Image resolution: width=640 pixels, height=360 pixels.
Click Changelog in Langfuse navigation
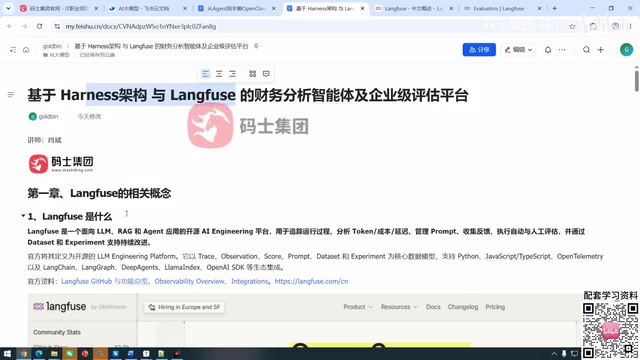[463, 307]
